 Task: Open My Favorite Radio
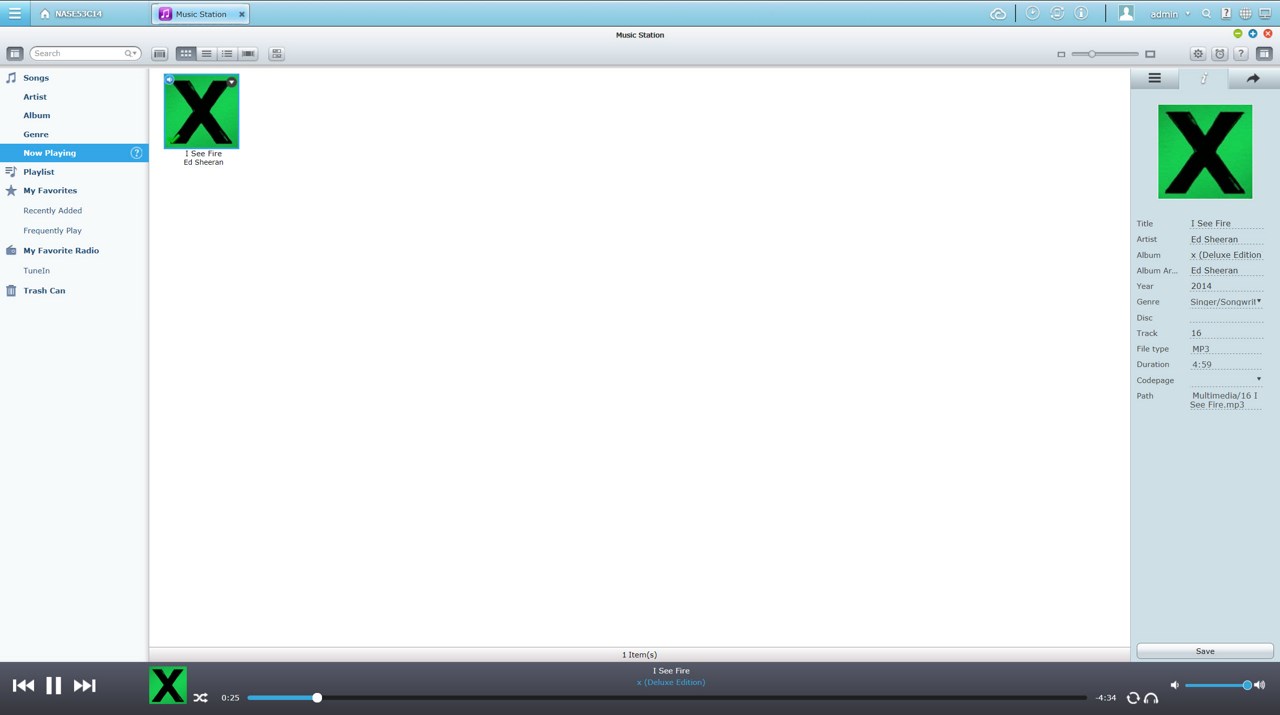pos(61,251)
